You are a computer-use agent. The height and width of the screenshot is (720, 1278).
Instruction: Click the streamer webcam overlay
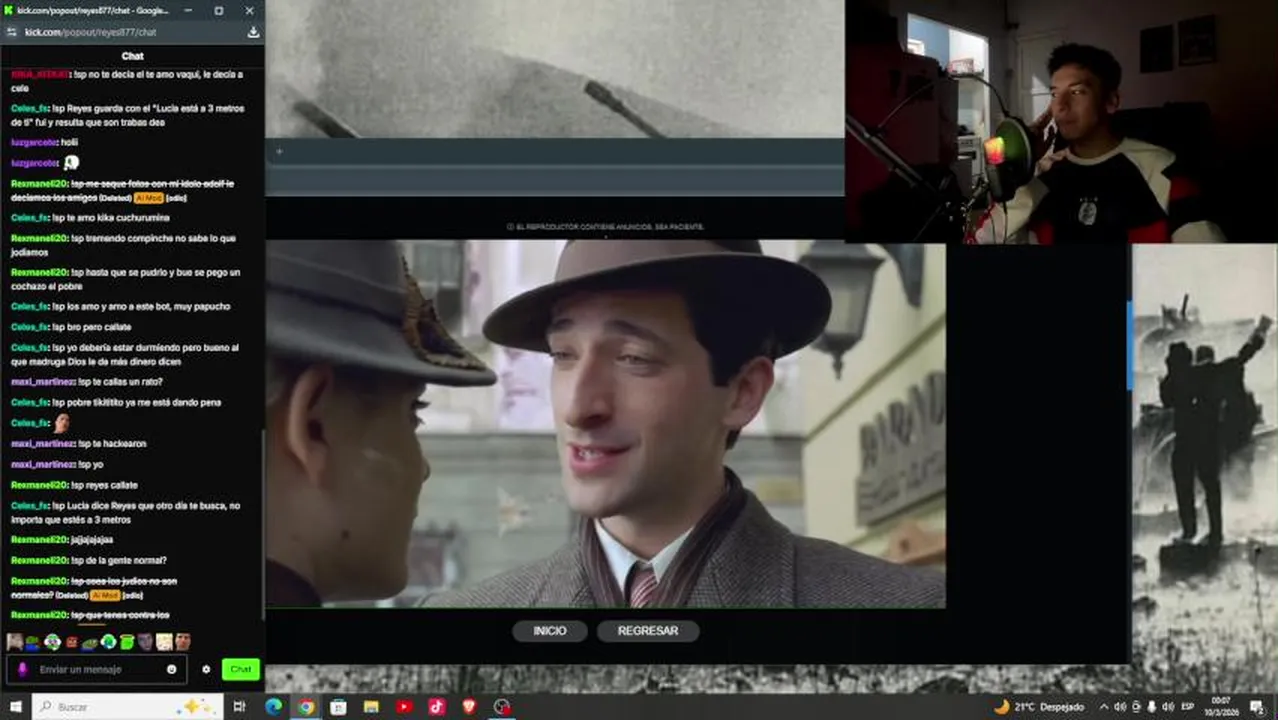[1061, 120]
